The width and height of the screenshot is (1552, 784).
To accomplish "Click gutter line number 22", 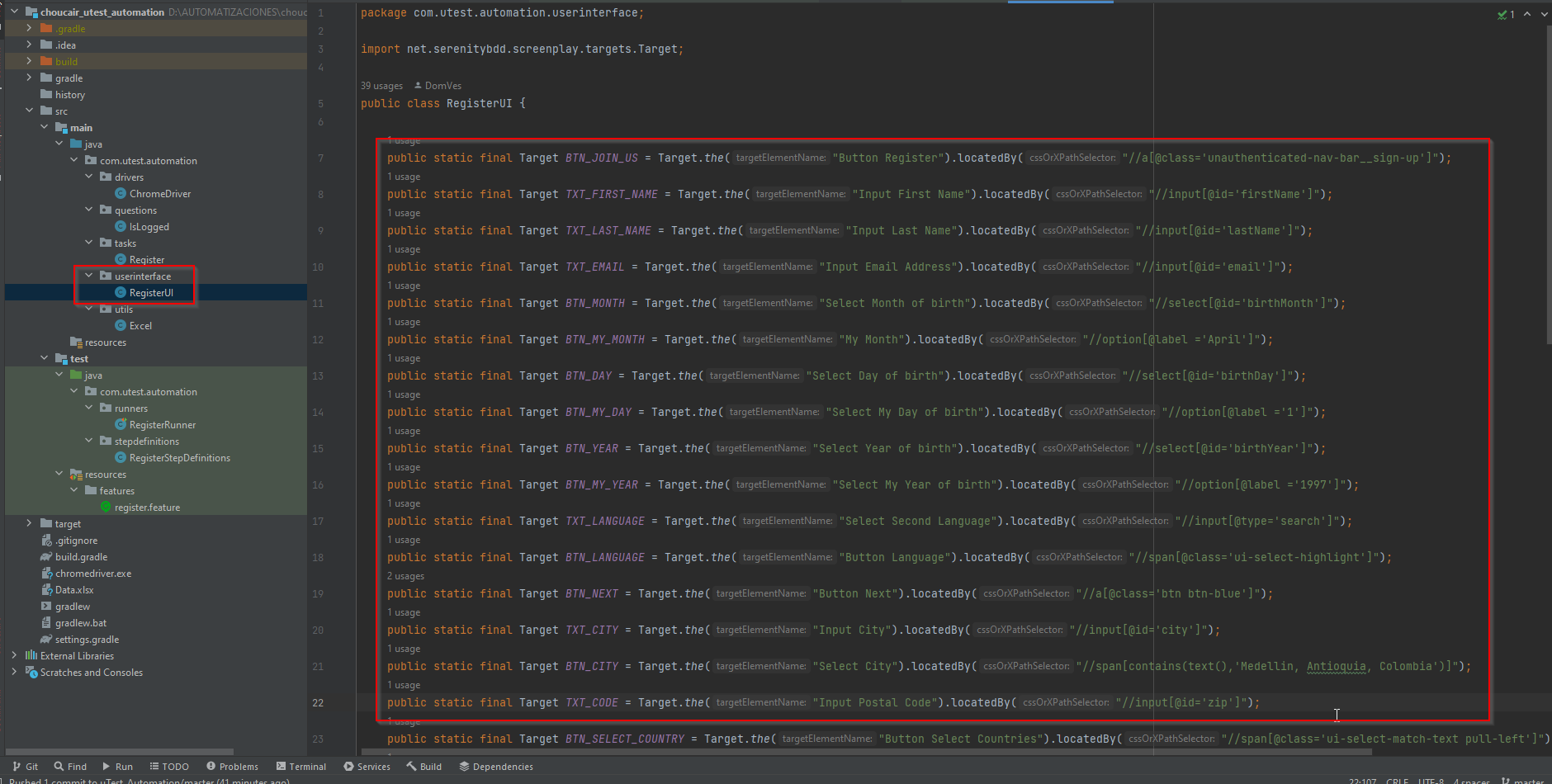I will [318, 703].
